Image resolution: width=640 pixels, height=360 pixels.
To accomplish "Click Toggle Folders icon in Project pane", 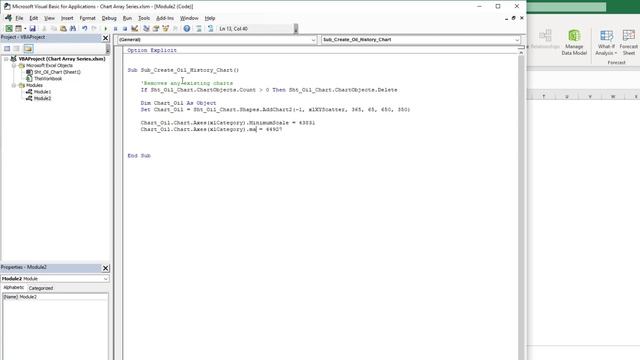I will click(x=28, y=49).
